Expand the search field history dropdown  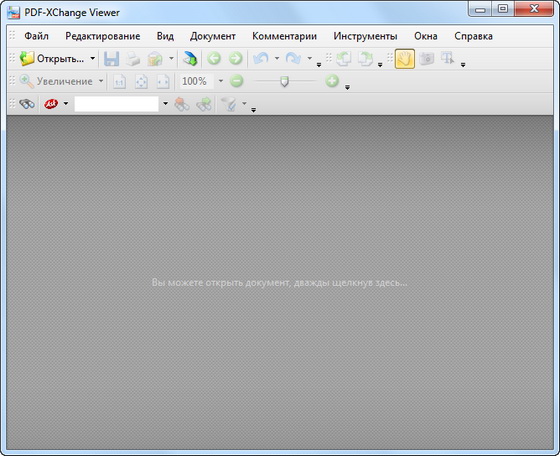[x=165, y=104]
